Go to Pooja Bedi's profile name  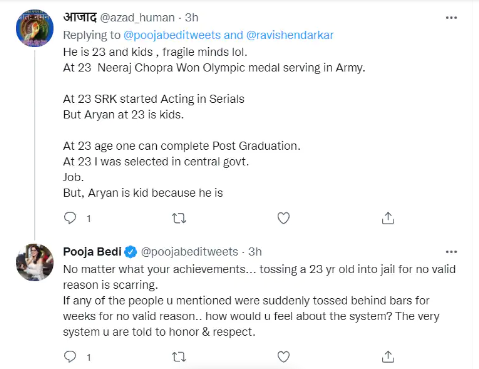point(92,252)
